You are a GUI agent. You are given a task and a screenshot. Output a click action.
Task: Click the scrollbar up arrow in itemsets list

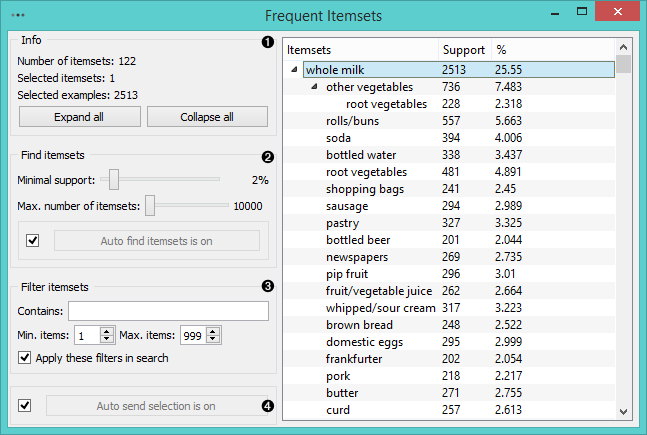pyautogui.click(x=623, y=47)
